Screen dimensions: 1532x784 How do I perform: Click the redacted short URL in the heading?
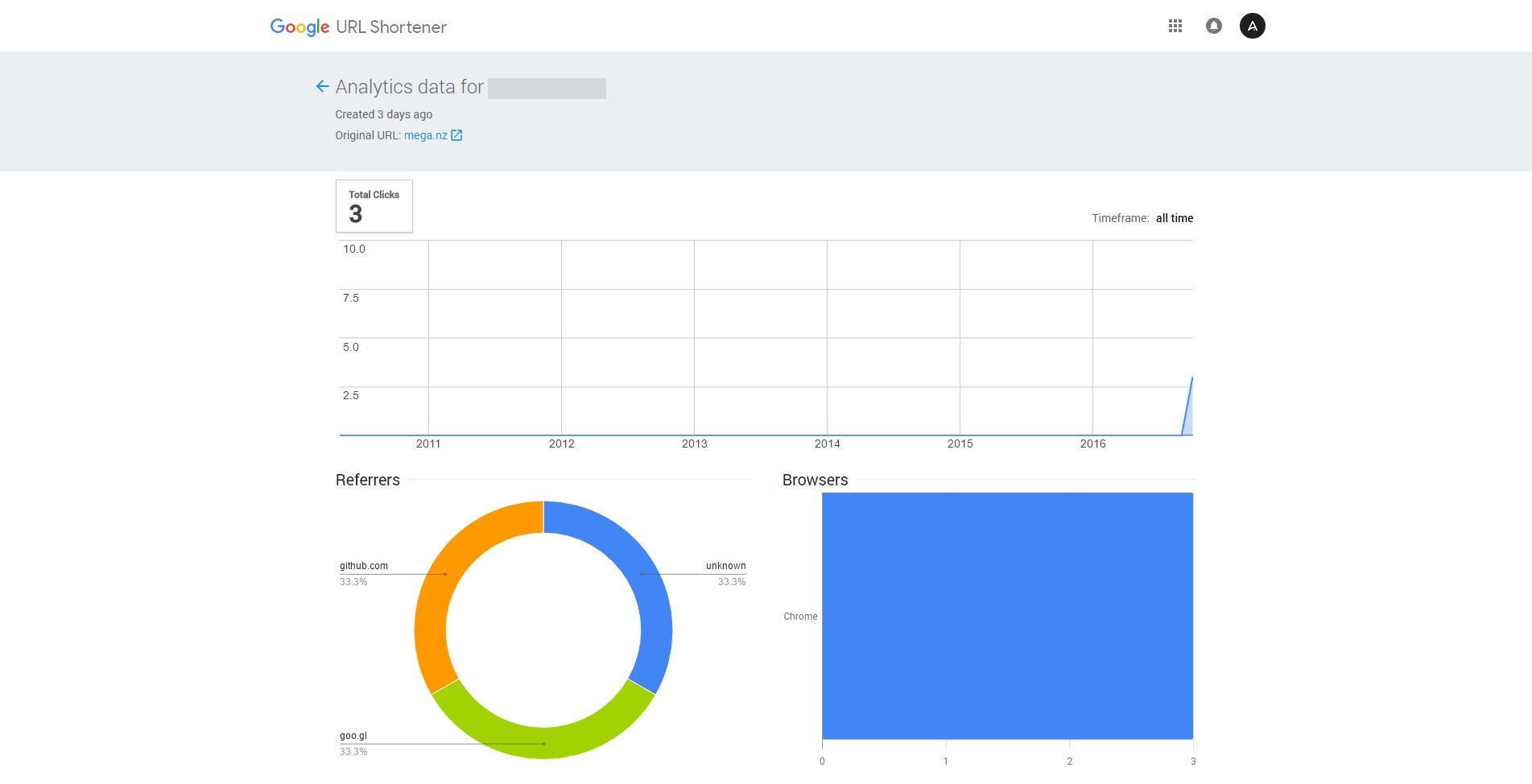[547, 88]
